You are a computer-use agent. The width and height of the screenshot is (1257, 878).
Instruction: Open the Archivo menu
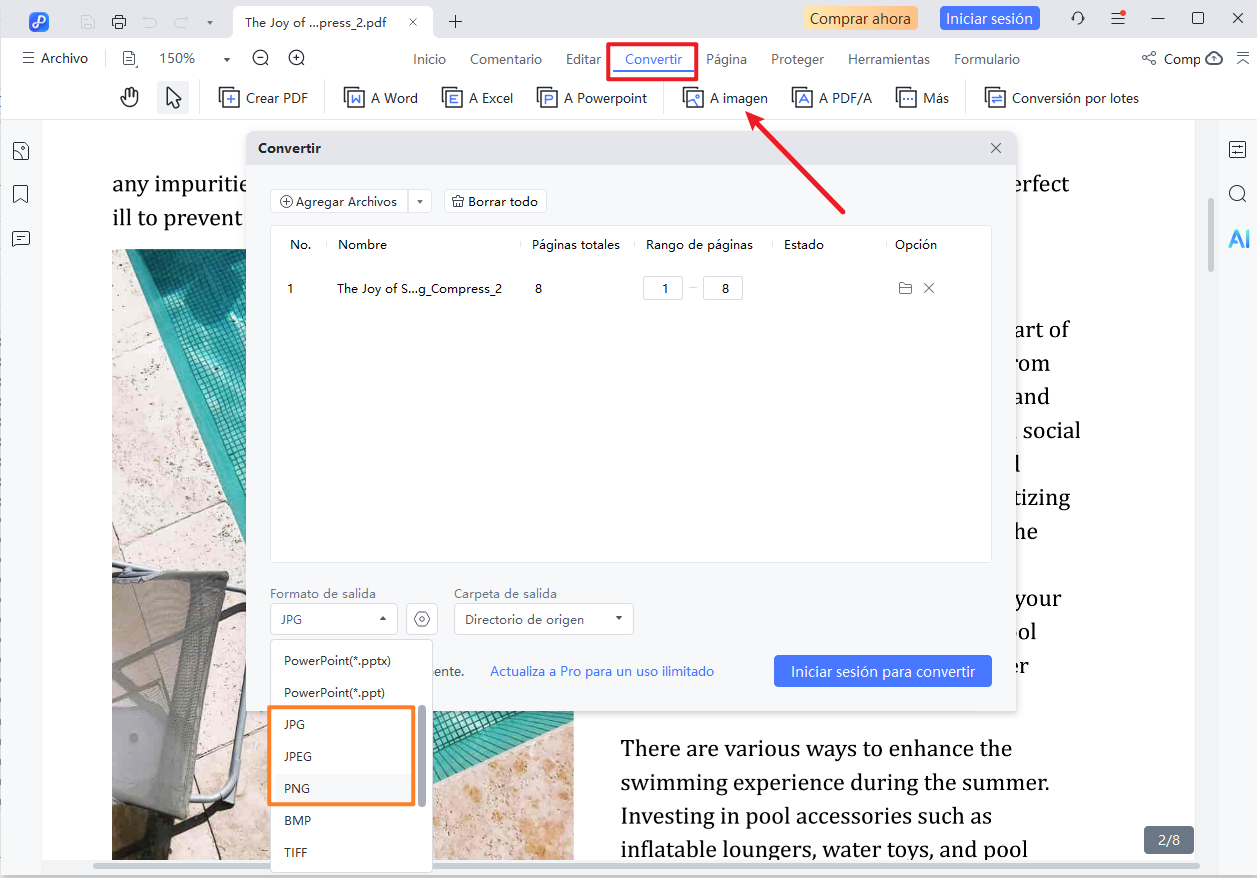coord(55,57)
